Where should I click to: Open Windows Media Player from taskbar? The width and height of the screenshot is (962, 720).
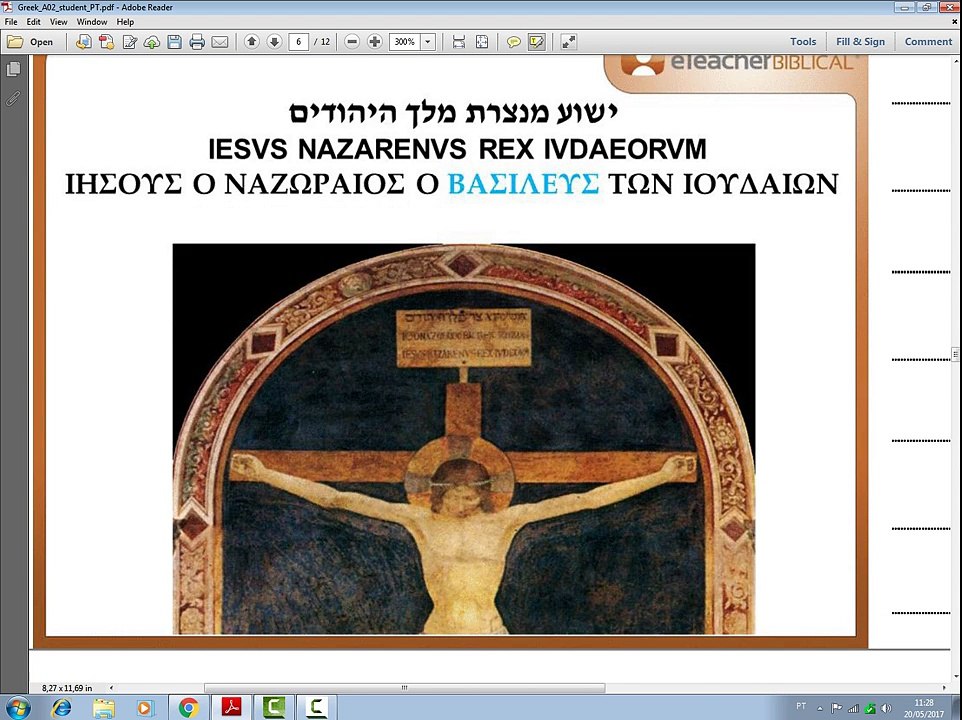click(x=145, y=708)
